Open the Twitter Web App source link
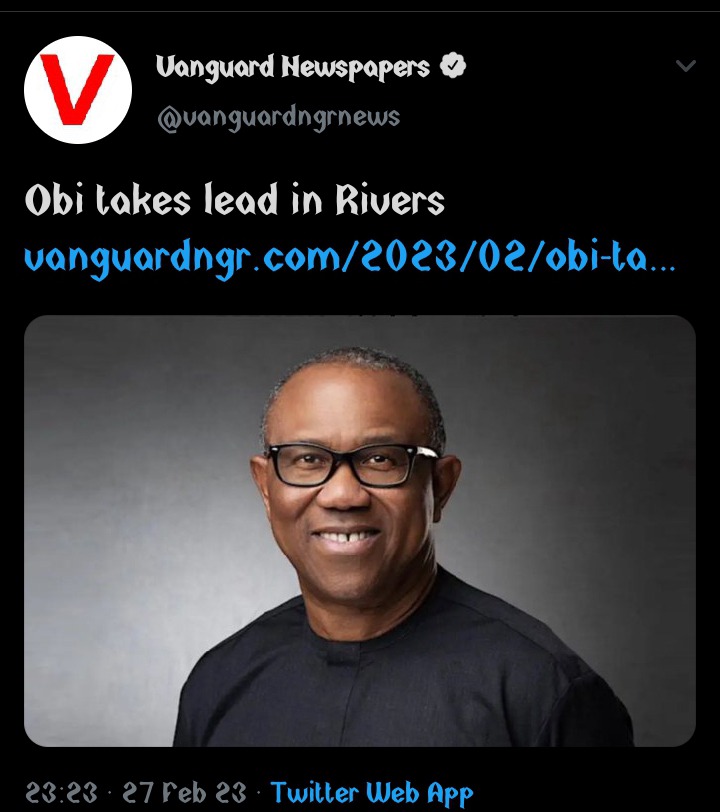720x812 pixels. [x=372, y=792]
